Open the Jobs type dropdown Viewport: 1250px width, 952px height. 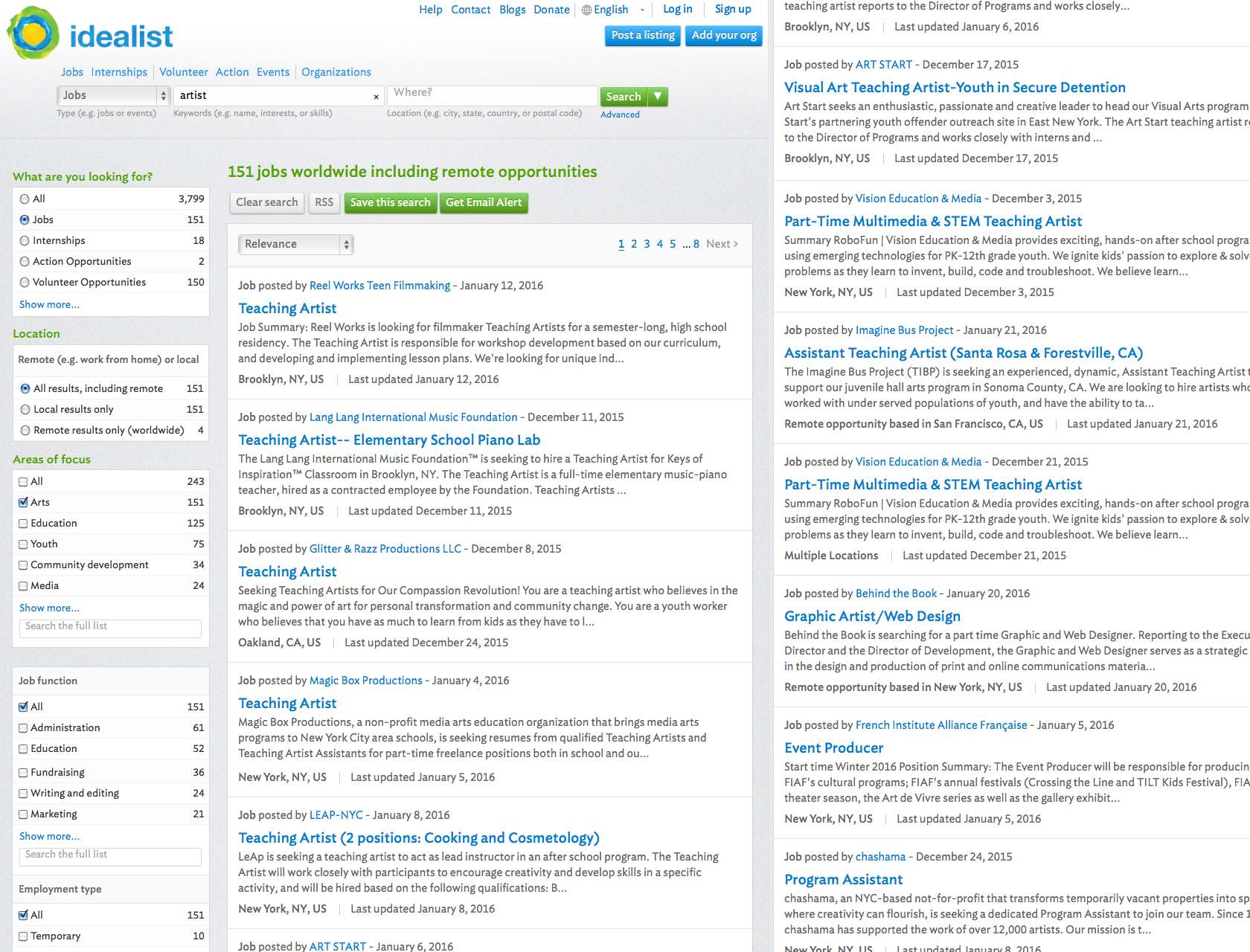(x=114, y=95)
